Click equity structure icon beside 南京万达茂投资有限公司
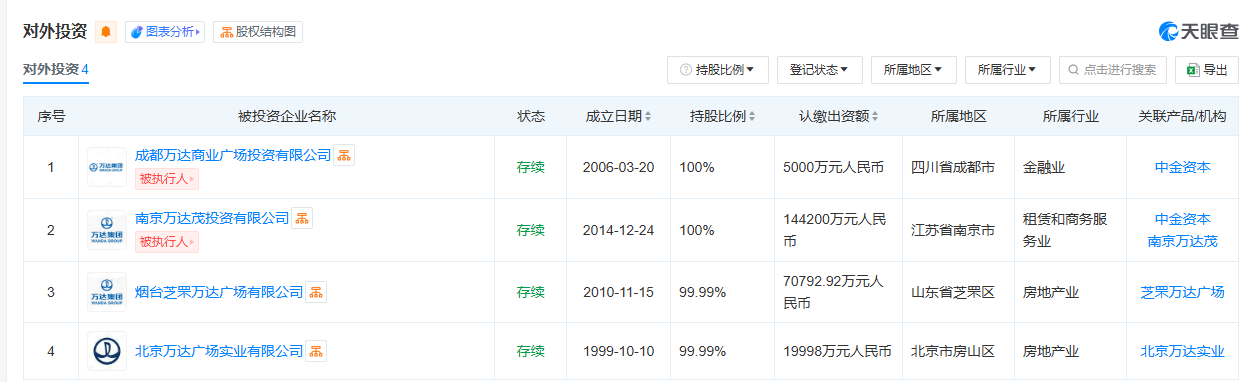 (x=302, y=218)
